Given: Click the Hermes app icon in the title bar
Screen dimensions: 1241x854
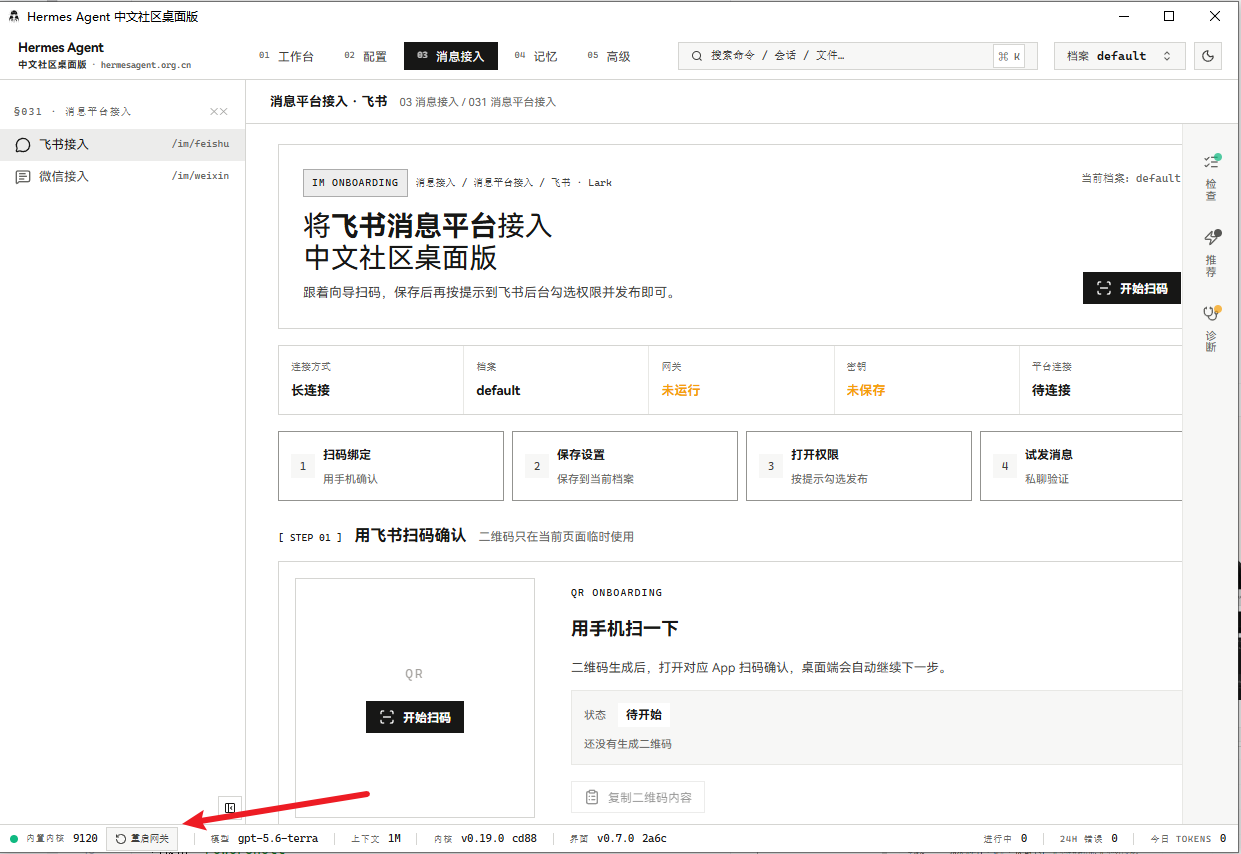Looking at the screenshot, I should click(x=14, y=17).
